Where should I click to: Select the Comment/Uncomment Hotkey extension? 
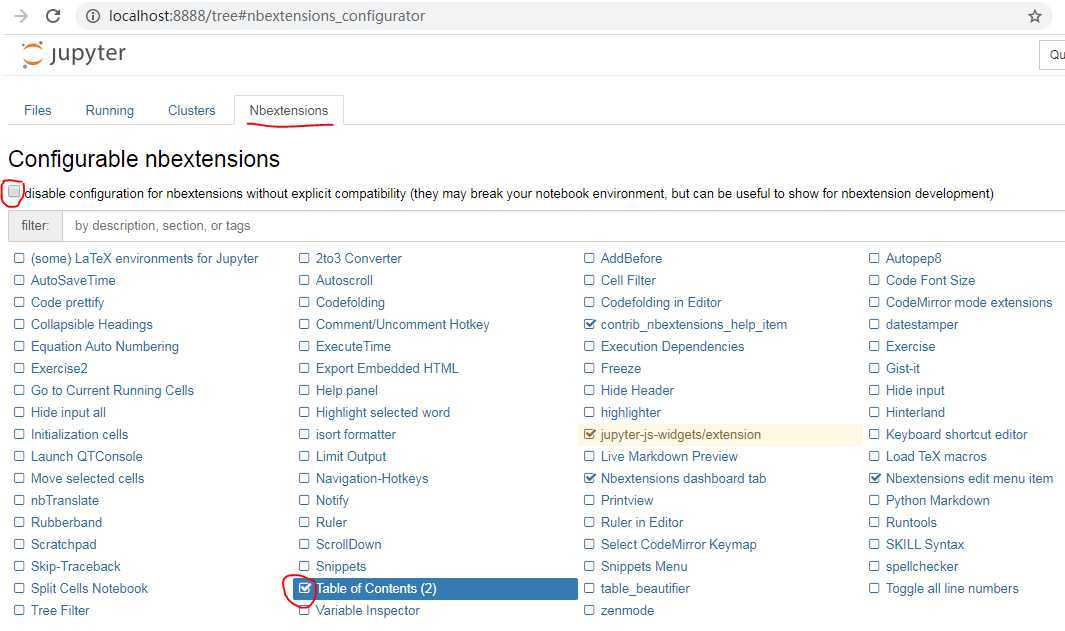pos(402,324)
